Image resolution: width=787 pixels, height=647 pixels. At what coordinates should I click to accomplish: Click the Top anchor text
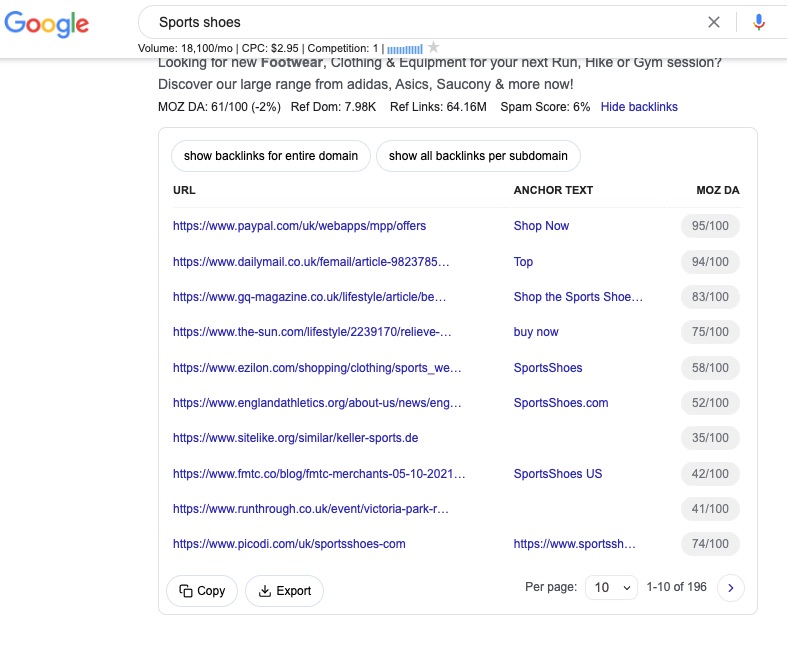tap(523, 262)
